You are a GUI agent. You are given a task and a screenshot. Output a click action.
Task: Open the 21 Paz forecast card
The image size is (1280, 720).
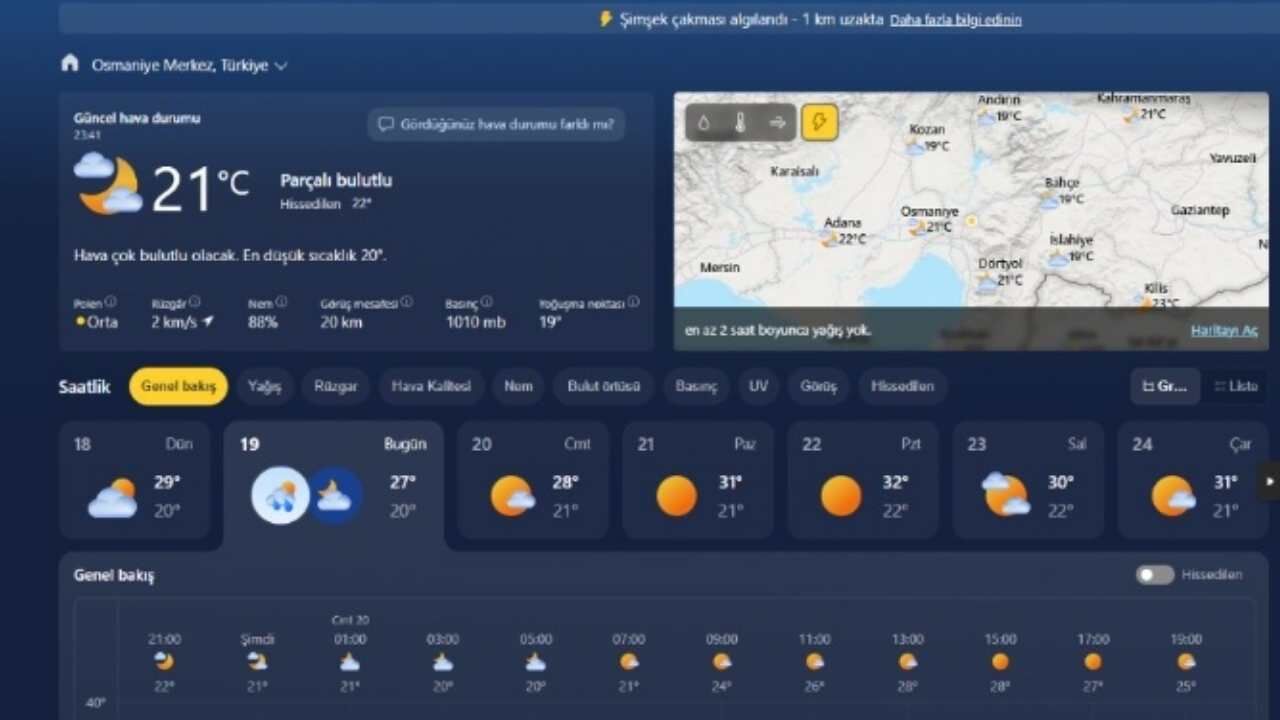[x=698, y=480]
